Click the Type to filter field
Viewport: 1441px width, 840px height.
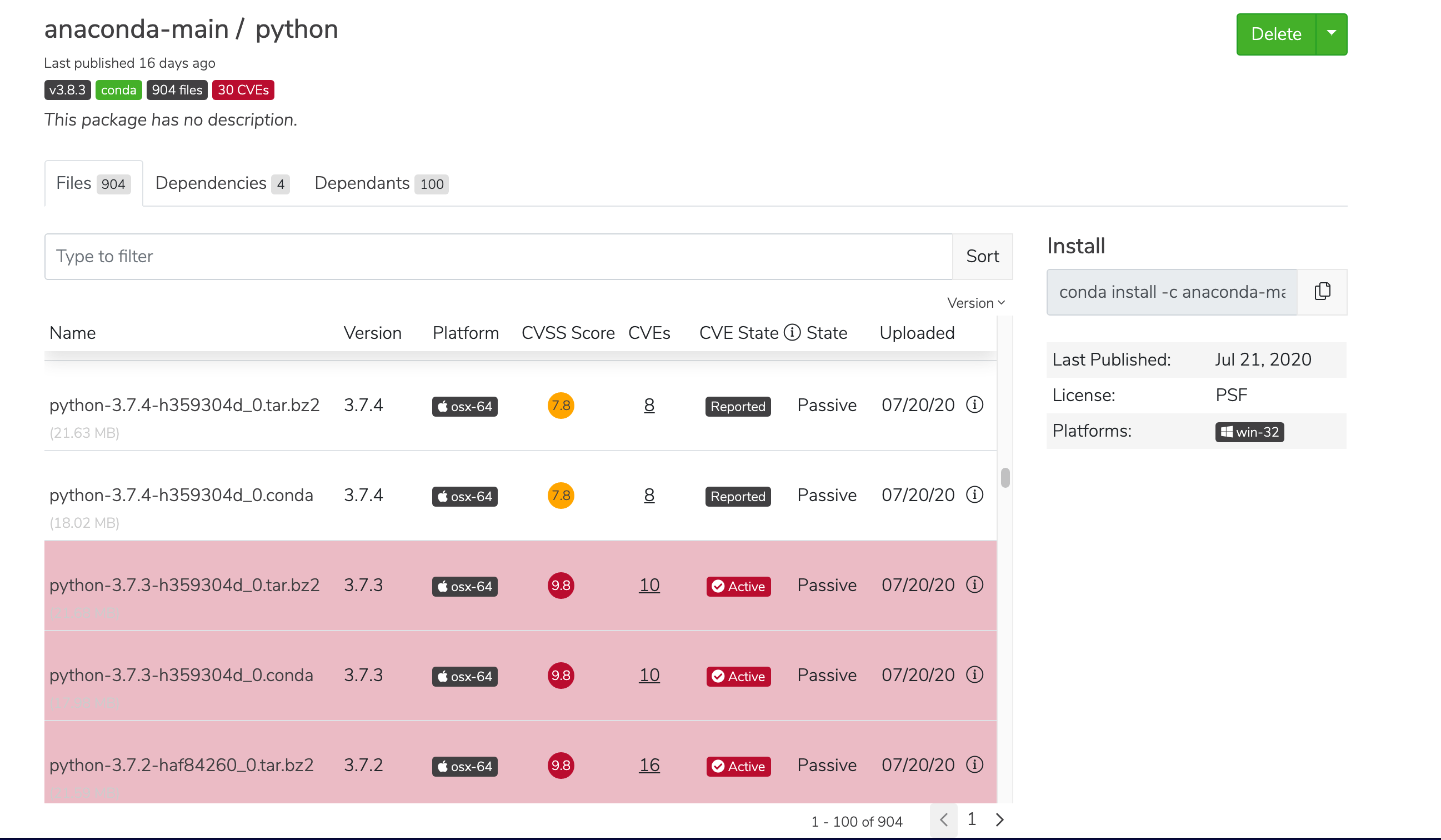[x=499, y=256]
